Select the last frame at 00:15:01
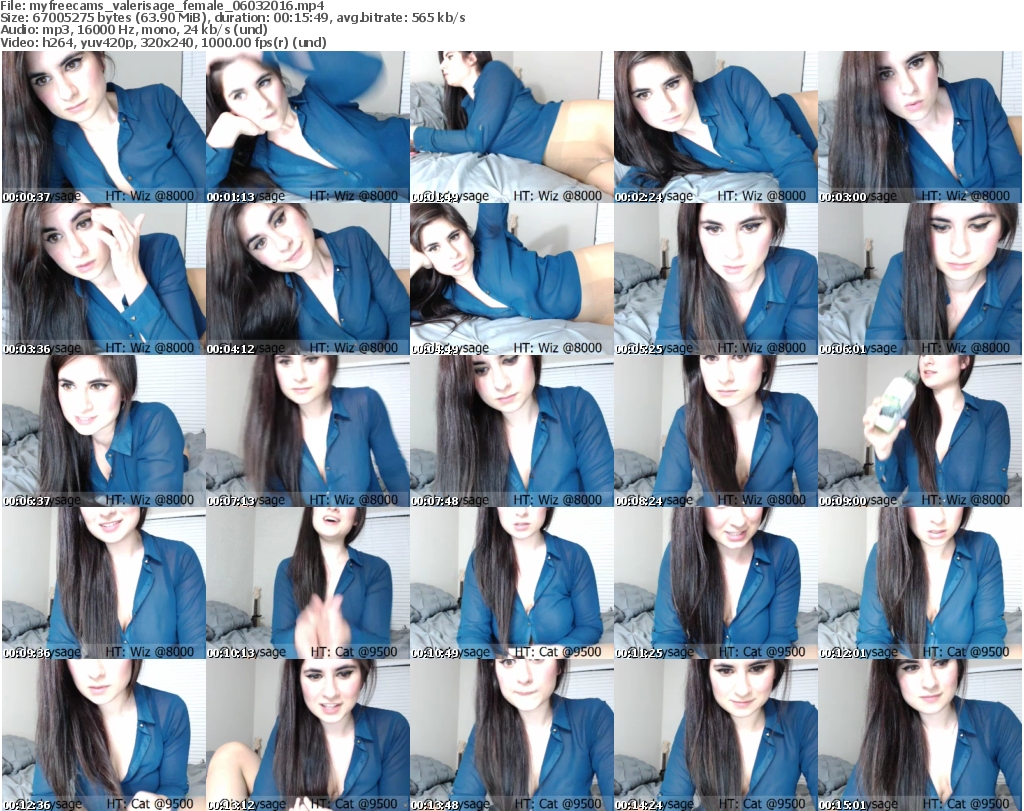The height and width of the screenshot is (811, 1024). tap(919, 735)
